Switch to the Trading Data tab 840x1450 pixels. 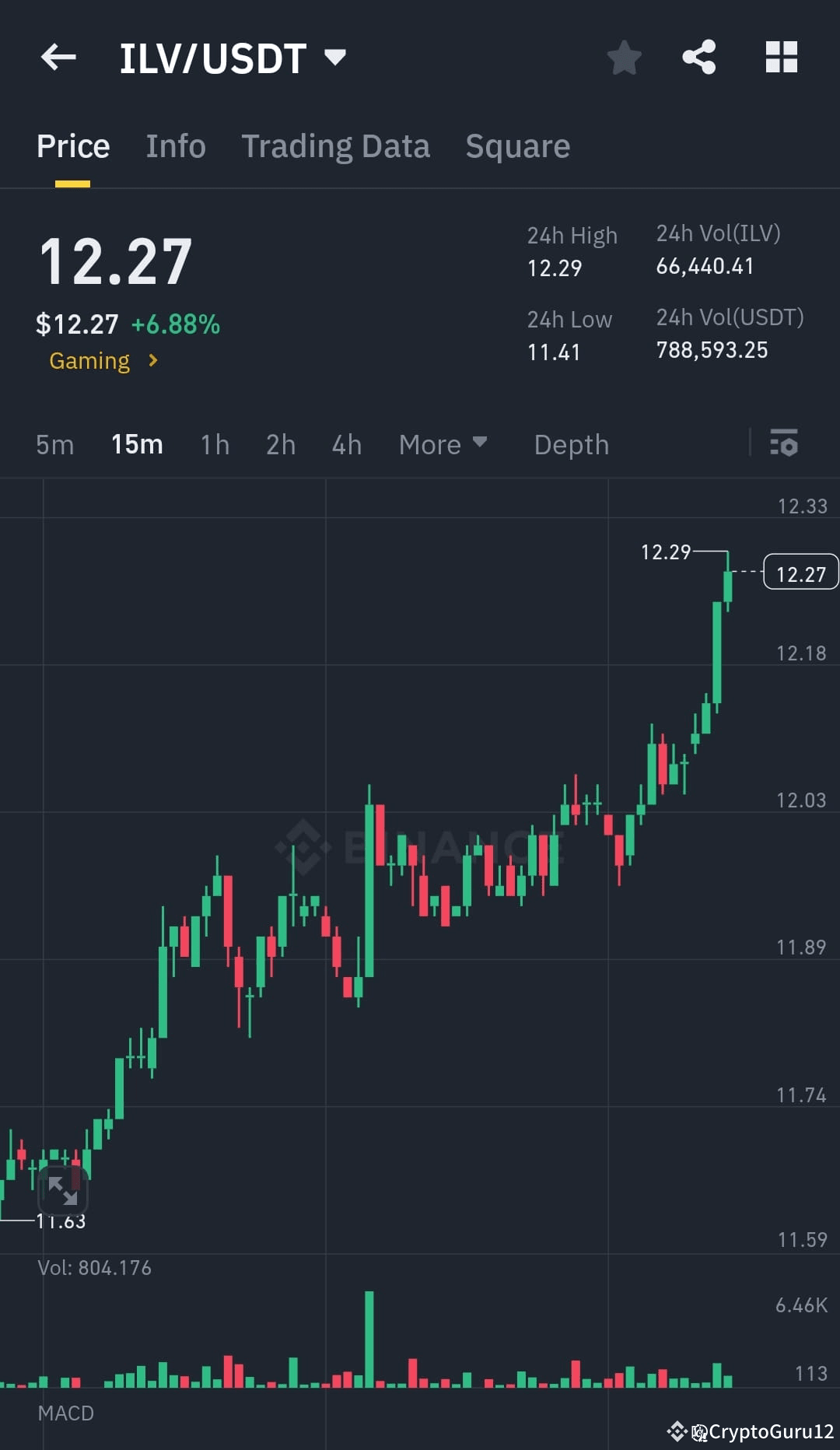pos(336,145)
